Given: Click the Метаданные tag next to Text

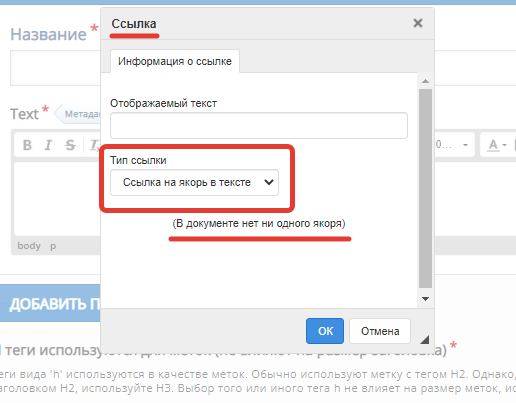Looking at the screenshot, I should 79,114.
